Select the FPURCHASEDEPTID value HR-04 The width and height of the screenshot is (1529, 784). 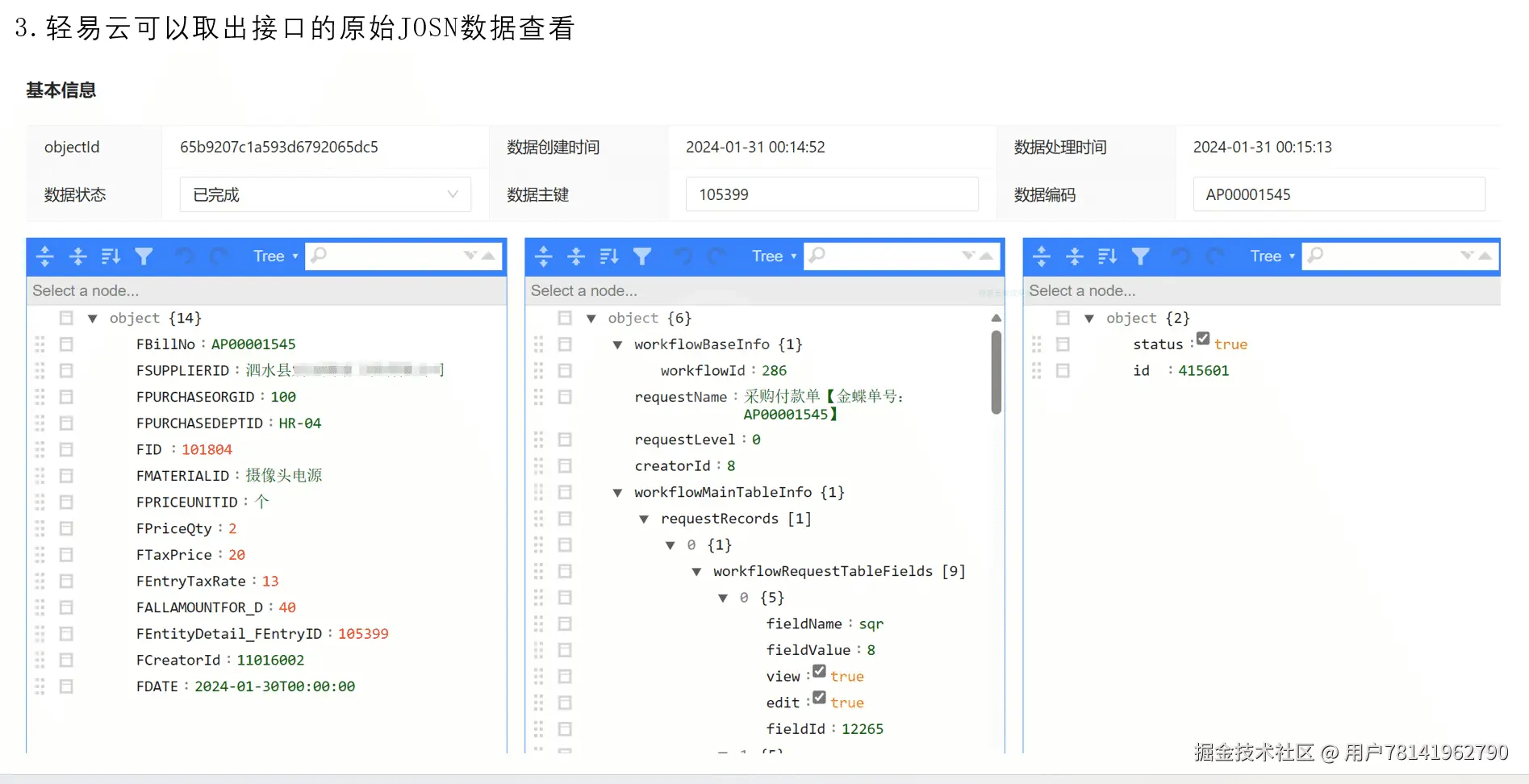300,423
